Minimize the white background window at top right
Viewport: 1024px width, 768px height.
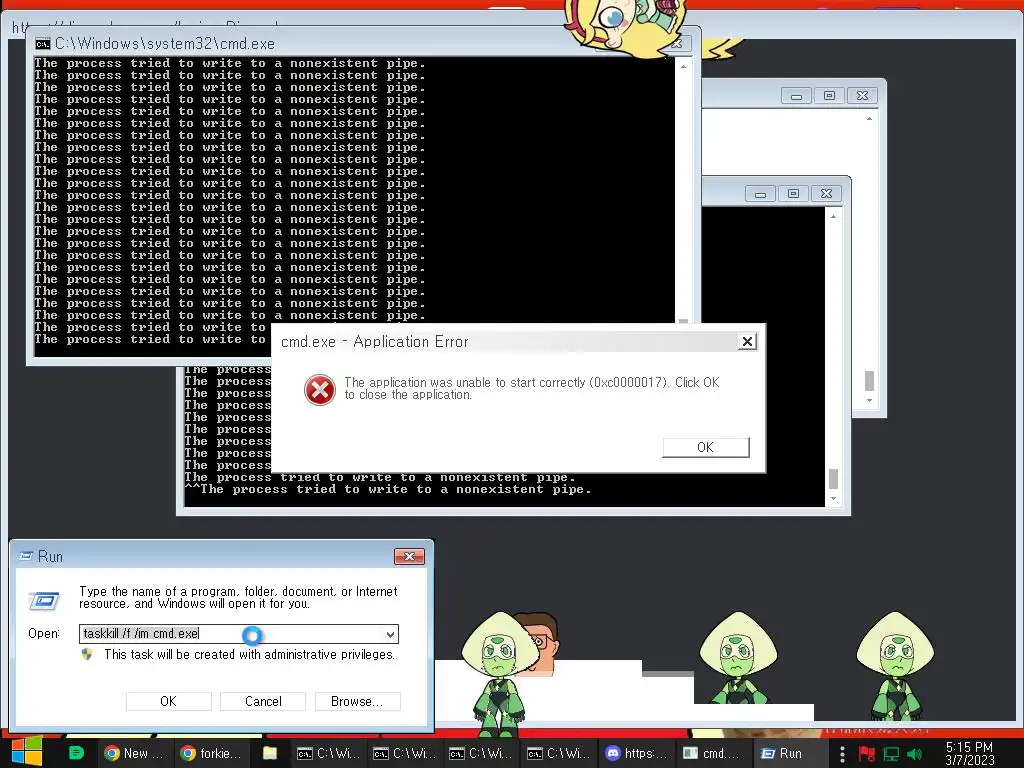point(796,96)
